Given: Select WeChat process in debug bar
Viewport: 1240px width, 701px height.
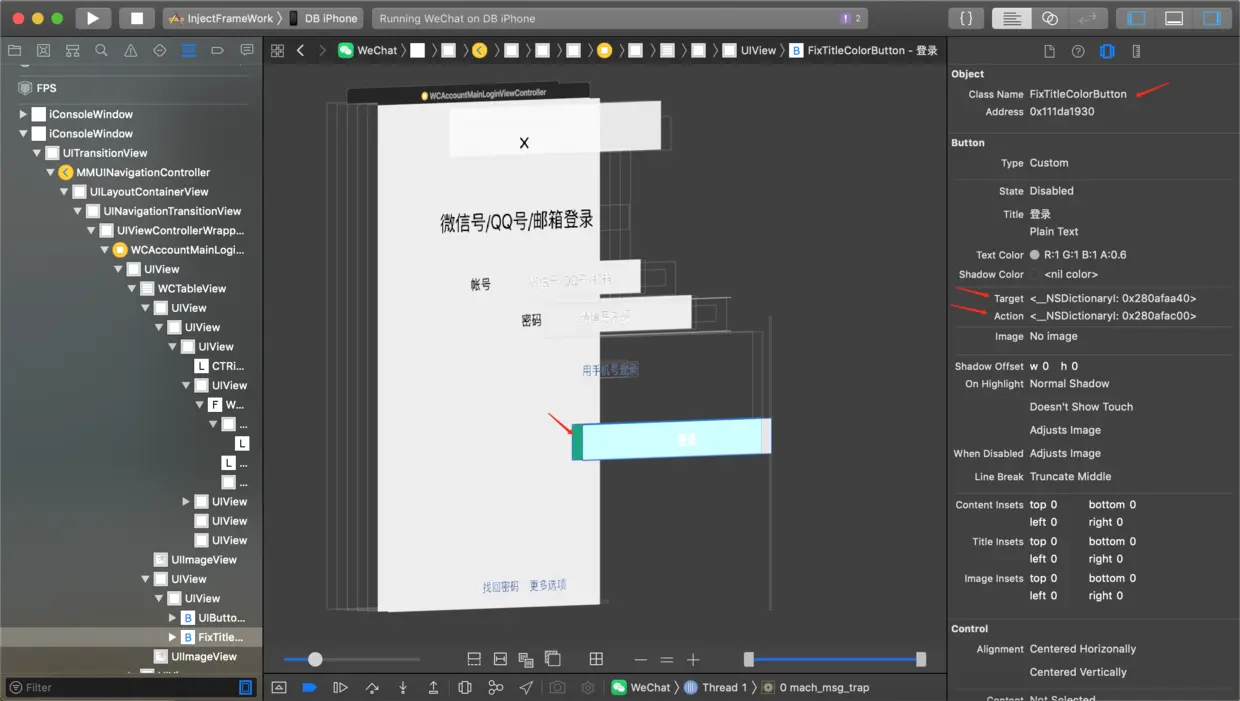Looking at the screenshot, I should pyautogui.click(x=641, y=687).
